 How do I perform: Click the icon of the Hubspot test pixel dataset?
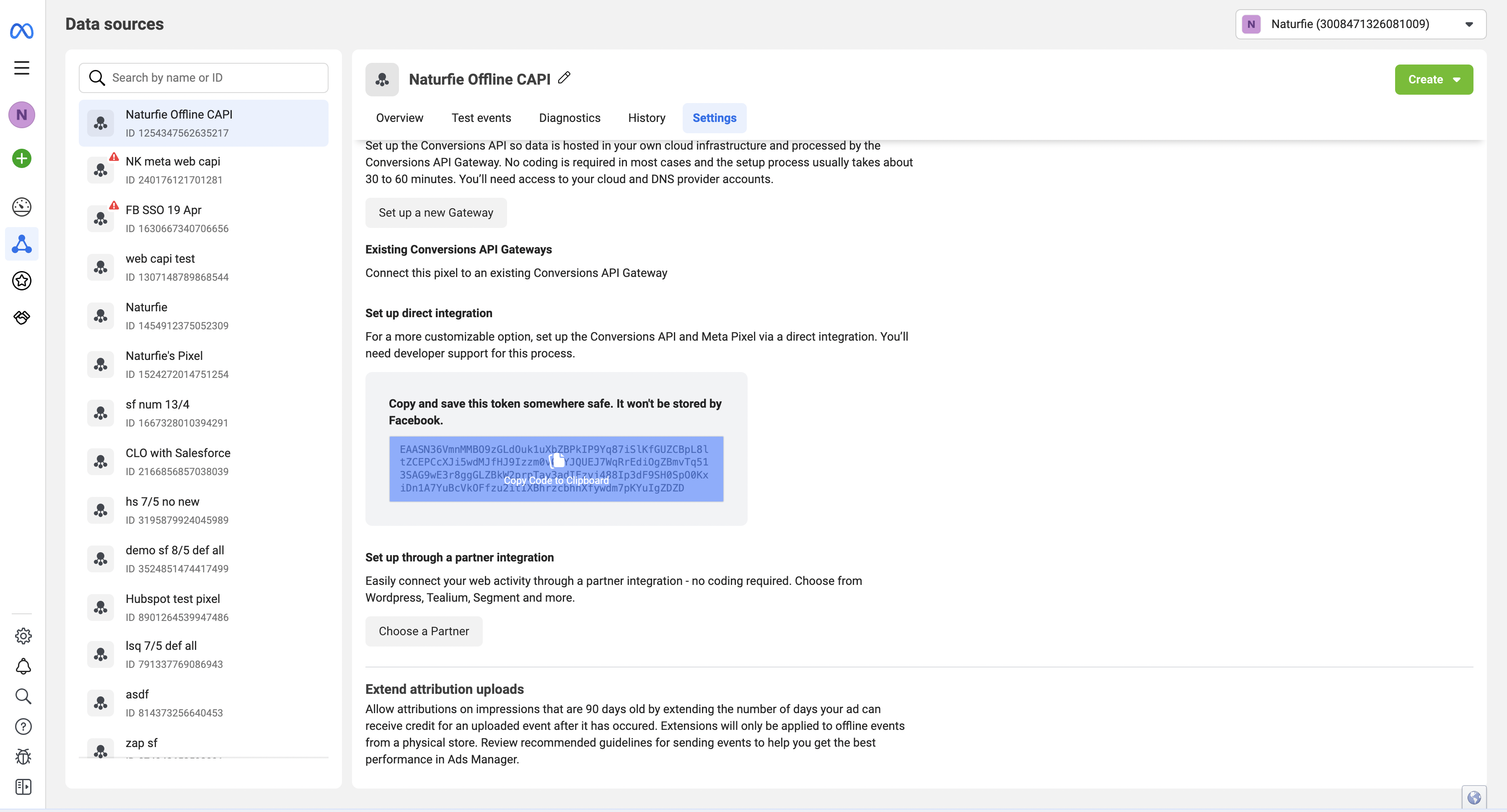click(x=101, y=608)
